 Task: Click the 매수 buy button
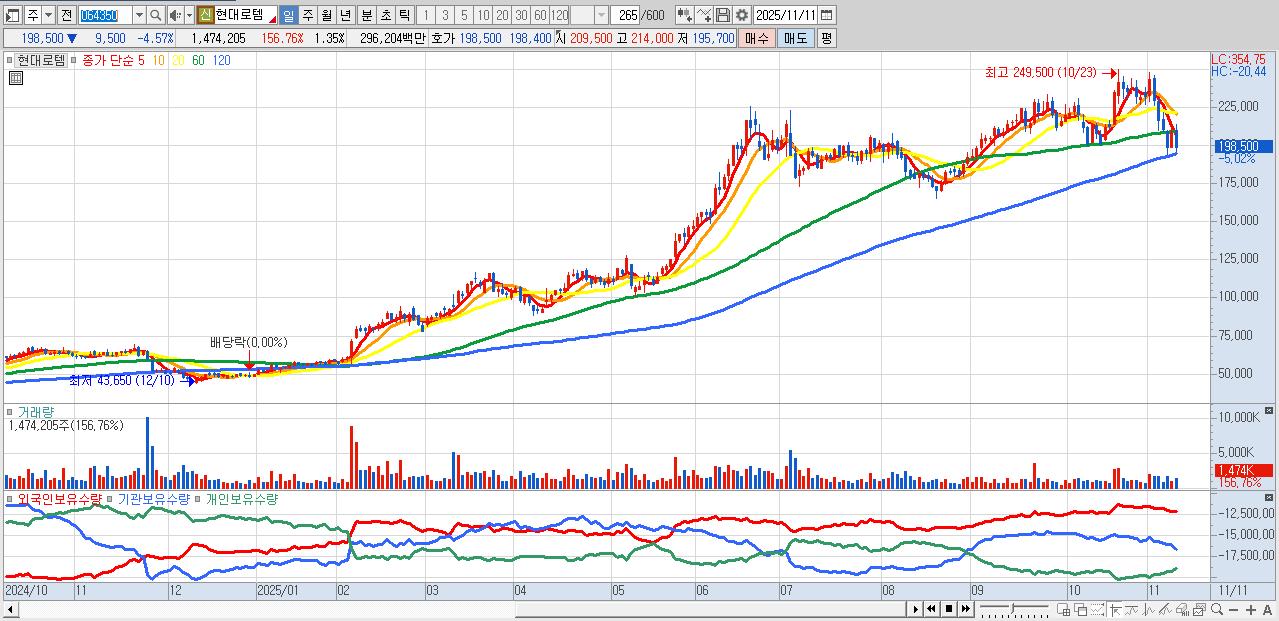coord(756,38)
